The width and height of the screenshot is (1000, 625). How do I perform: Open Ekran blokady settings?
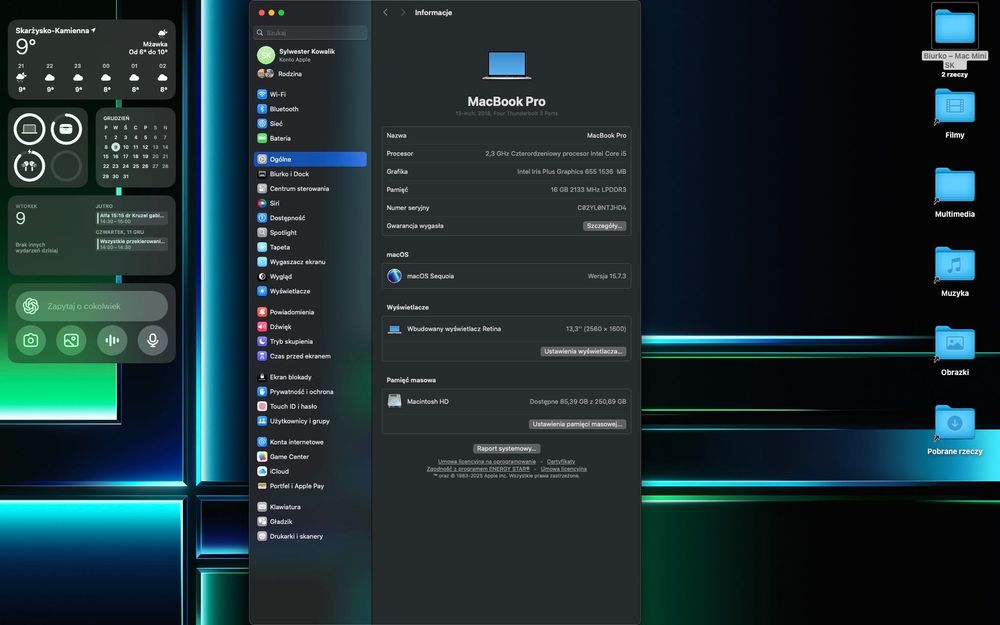click(310, 378)
